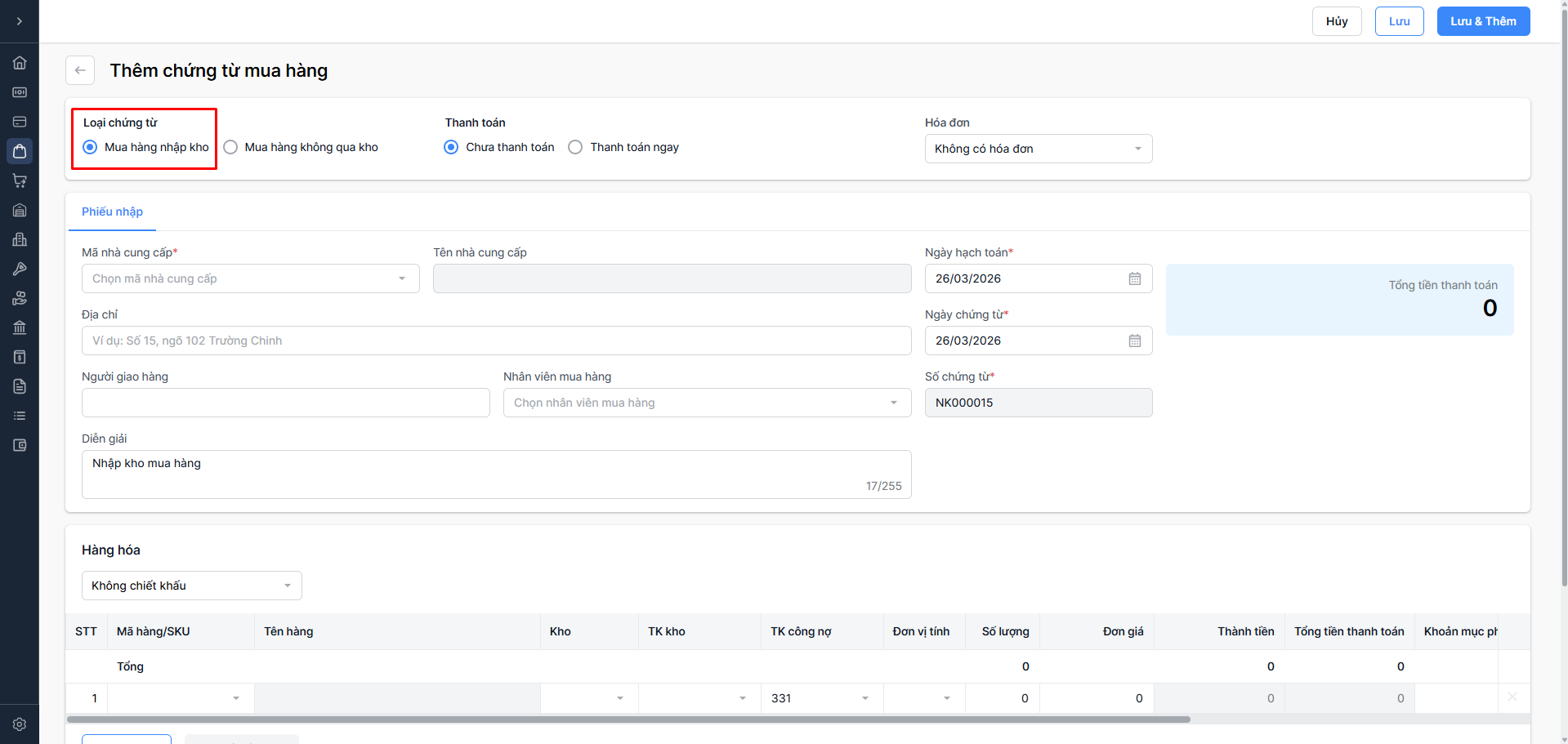Open the bank building sidebar icon

pyautogui.click(x=20, y=327)
